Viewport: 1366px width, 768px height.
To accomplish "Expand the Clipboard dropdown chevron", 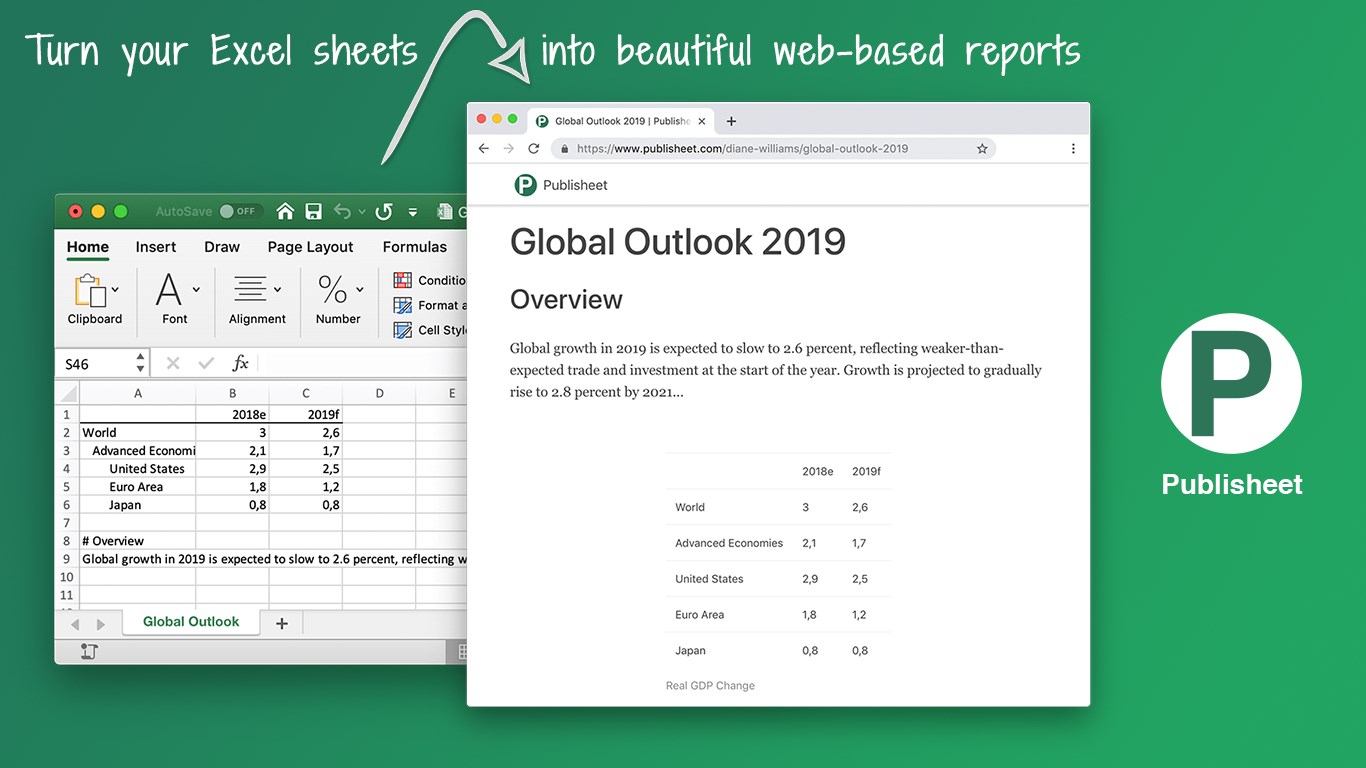I will pos(115,290).
